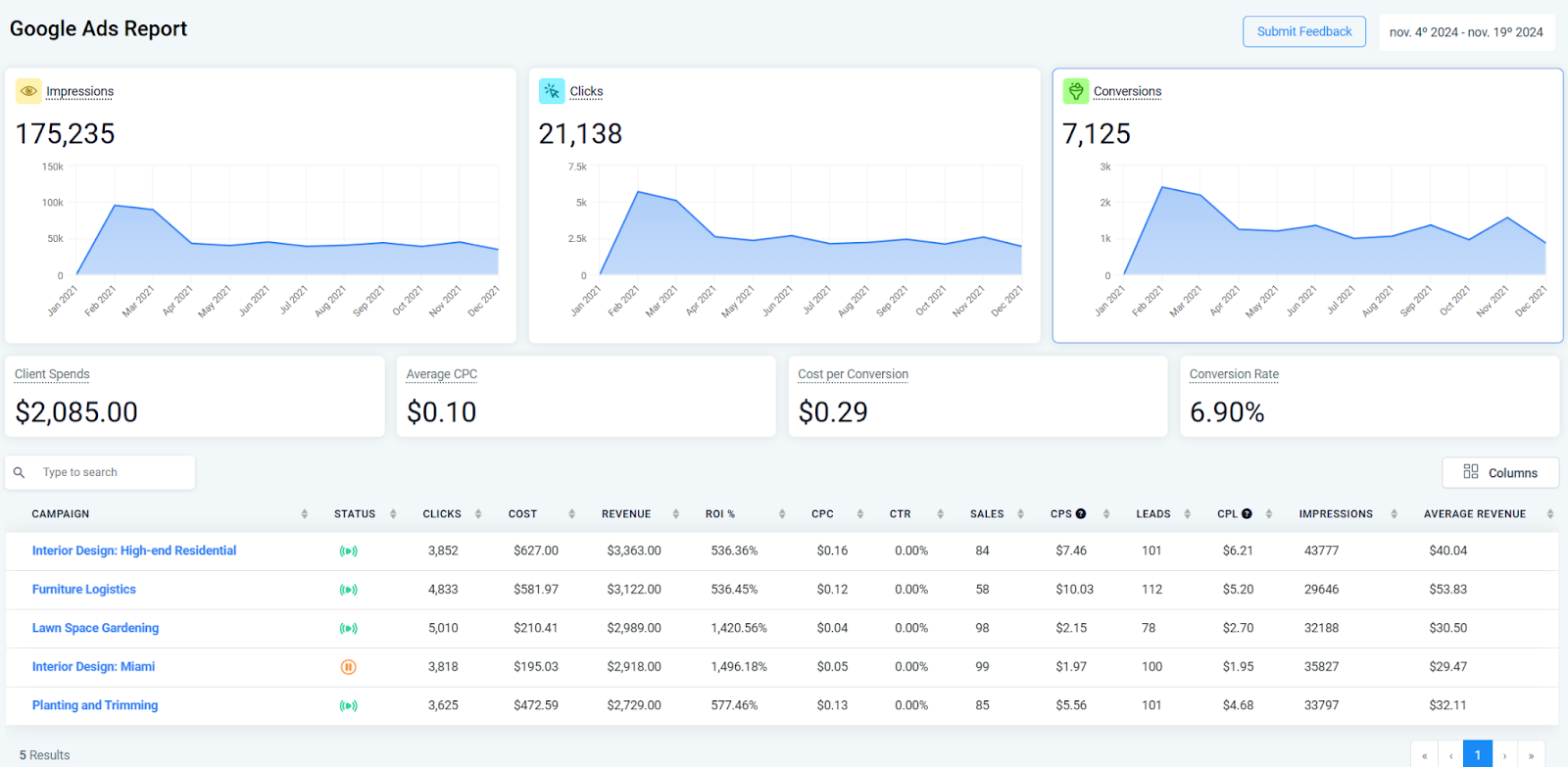
Task: Open Interior Design: Miami campaign
Action: click(x=93, y=667)
